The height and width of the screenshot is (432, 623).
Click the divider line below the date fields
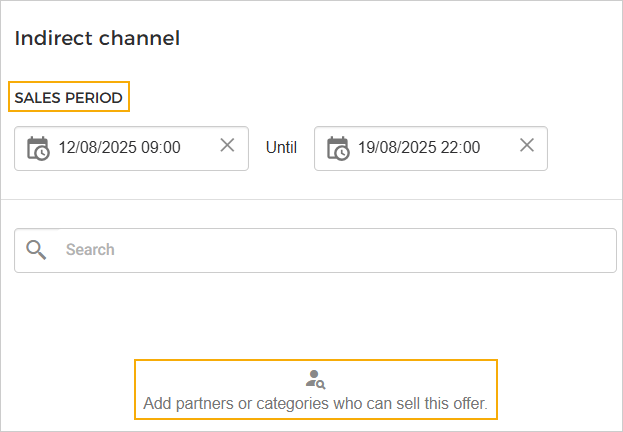click(311, 199)
